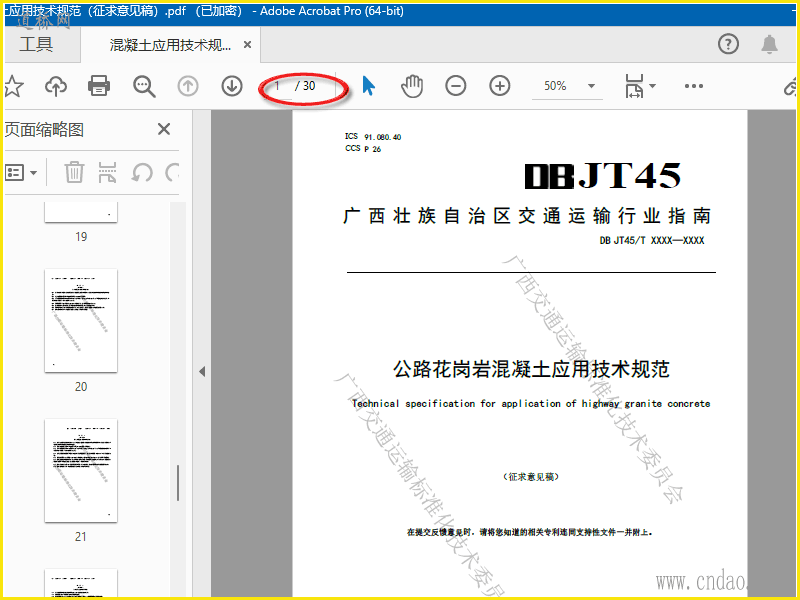This screenshot has width=800, height=600.
Task: Choose the selection arrow tool
Action: click(x=368, y=86)
